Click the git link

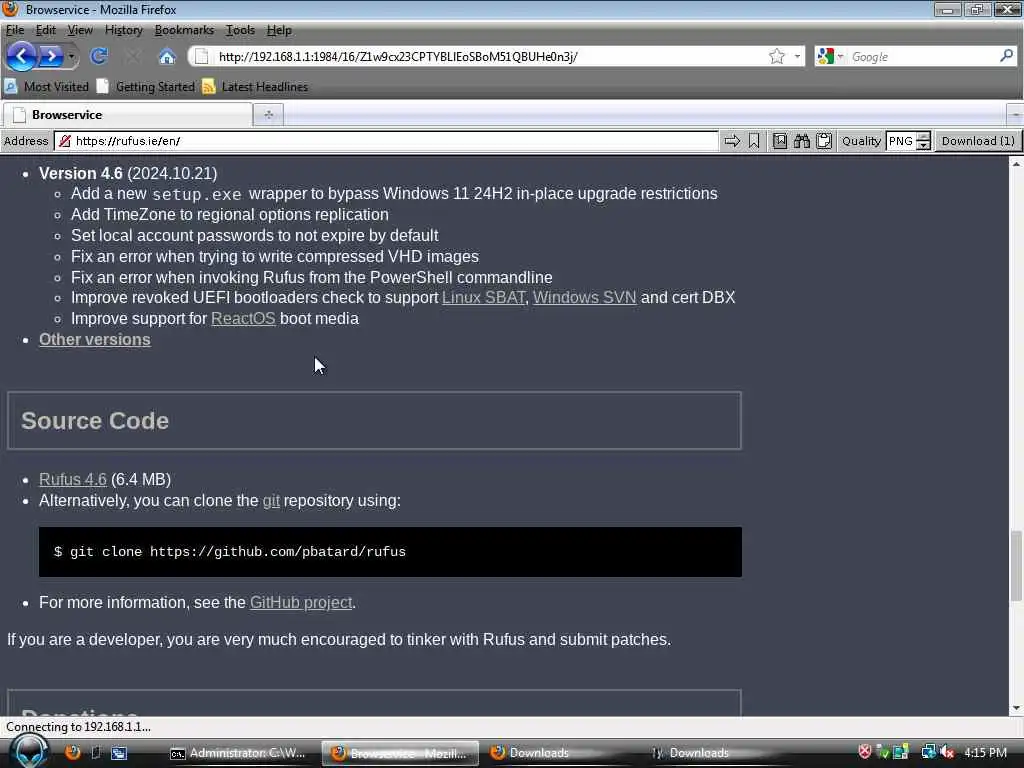point(271,501)
